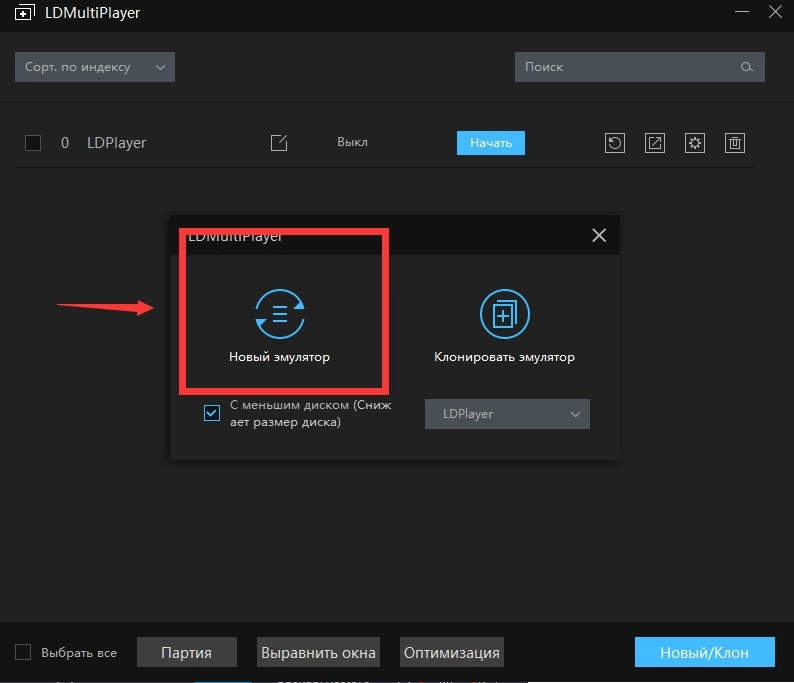Click the 'LDMultiPlayer' window title text
Image resolution: width=794 pixels, height=683 pixels.
click(x=92, y=13)
